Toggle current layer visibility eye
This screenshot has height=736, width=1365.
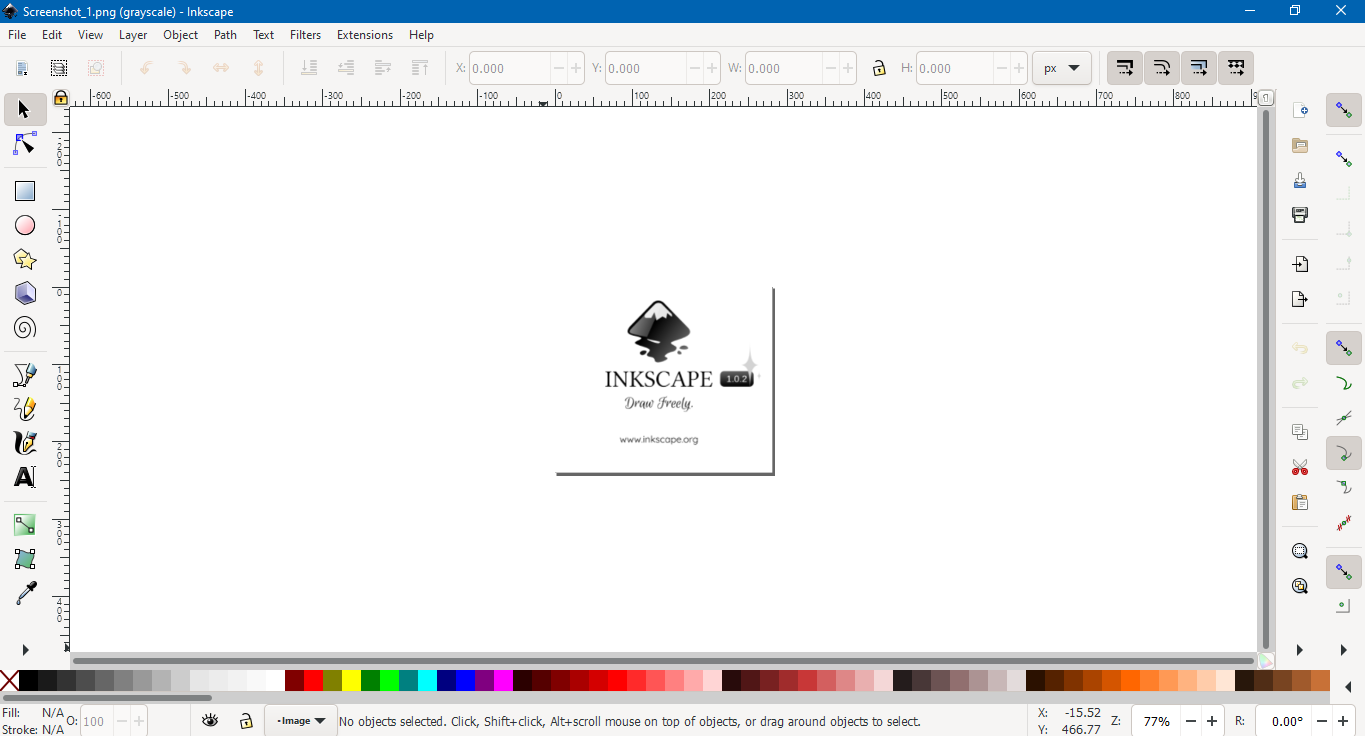click(210, 720)
